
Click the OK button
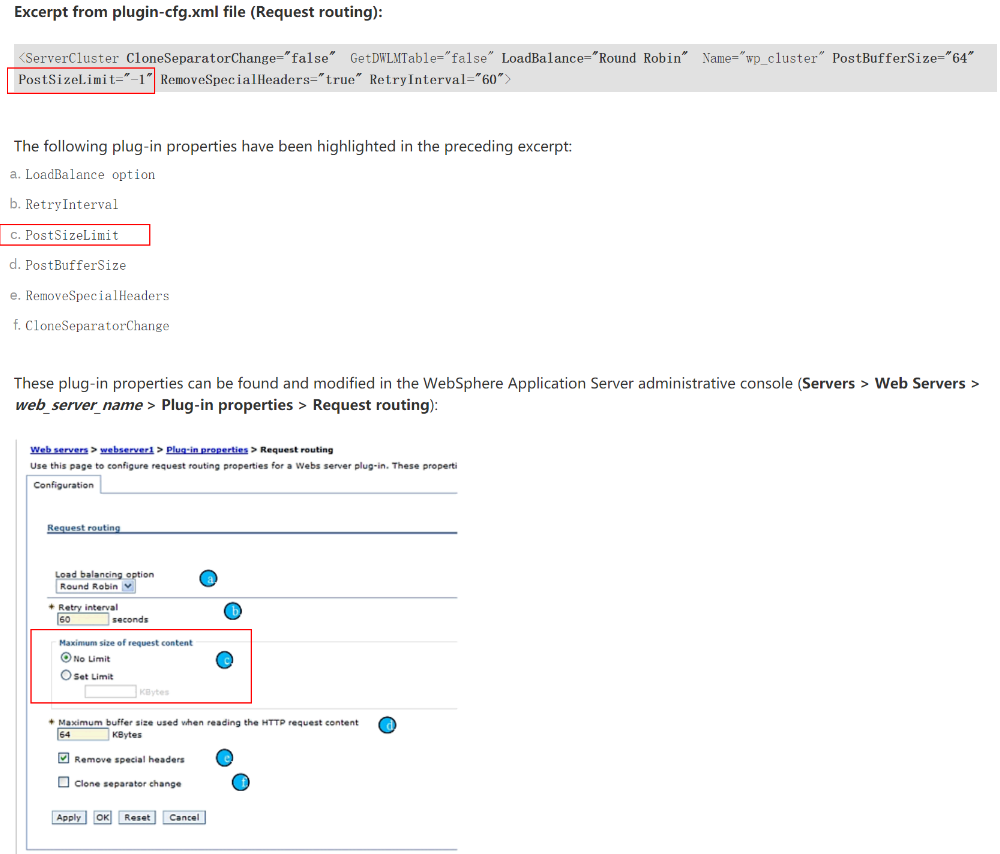[x=103, y=818]
